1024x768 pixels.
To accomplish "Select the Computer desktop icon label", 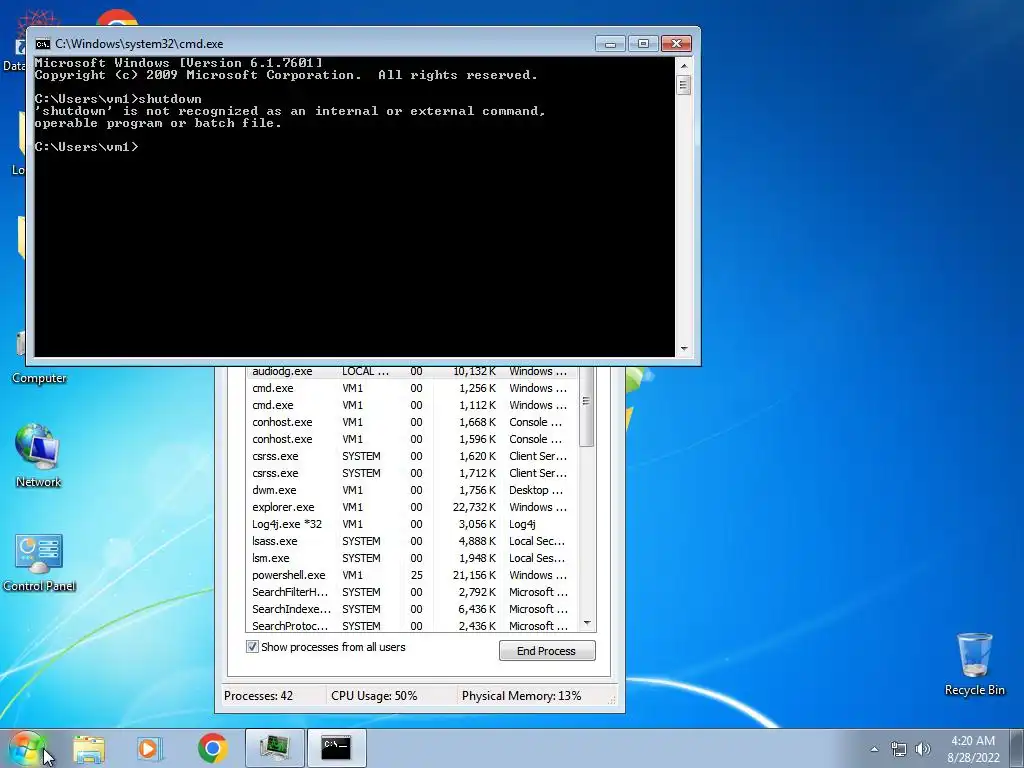I will [39, 378].
